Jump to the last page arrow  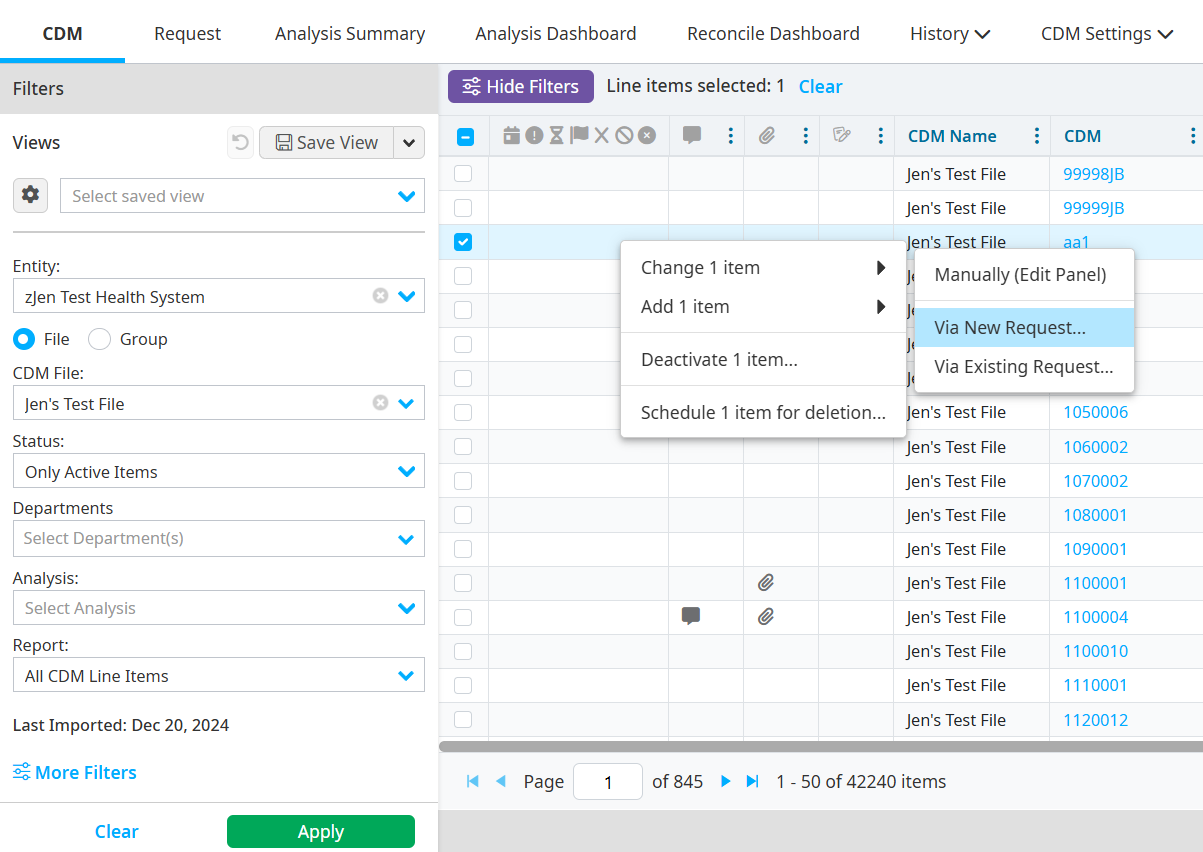click(753, 781)
